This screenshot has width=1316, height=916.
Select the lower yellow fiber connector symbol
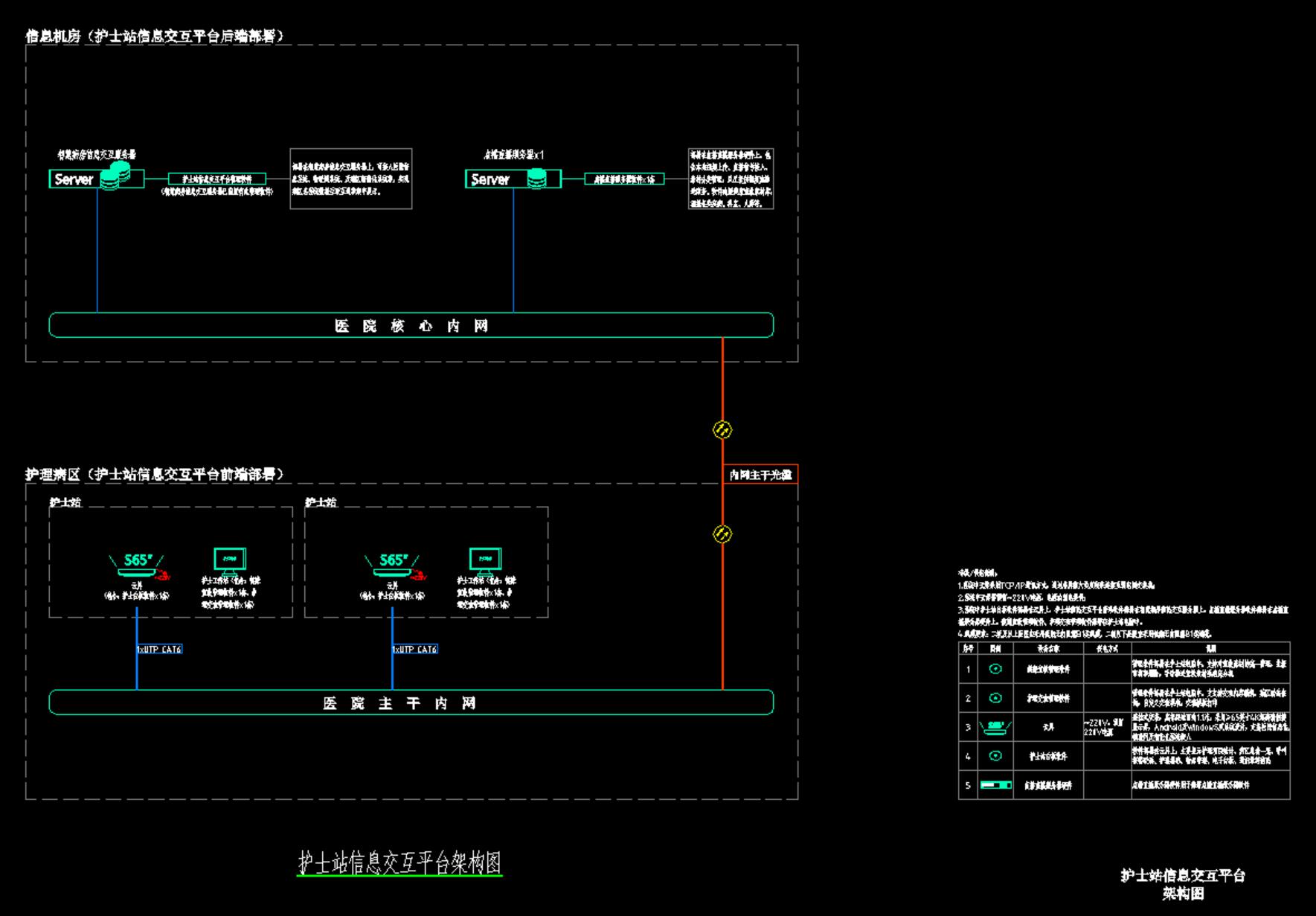(722, 534)
